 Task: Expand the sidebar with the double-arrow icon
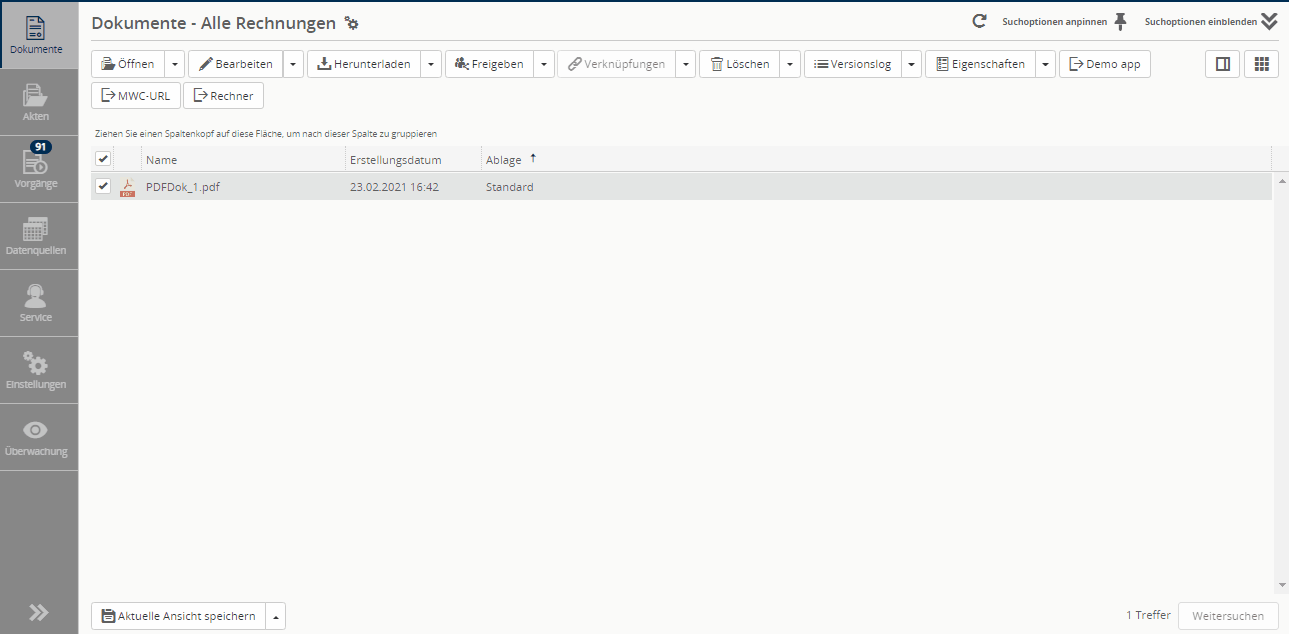pos(38,613)
